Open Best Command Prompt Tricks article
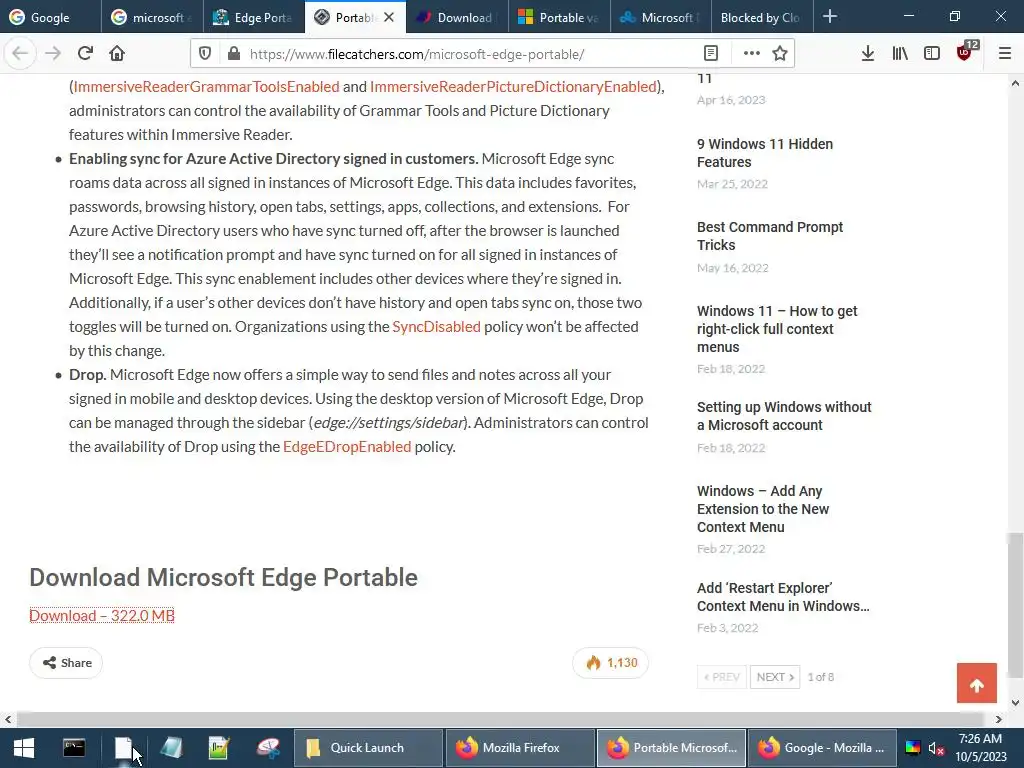The image size is (1024, 768). 770,236
